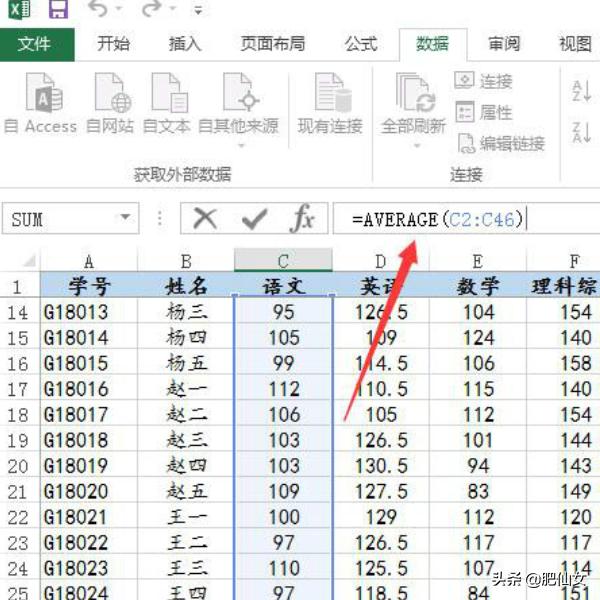Click the 全部刷新 refresh icon
This screenshot has height=600, width=600.
[x=414, y=93]
